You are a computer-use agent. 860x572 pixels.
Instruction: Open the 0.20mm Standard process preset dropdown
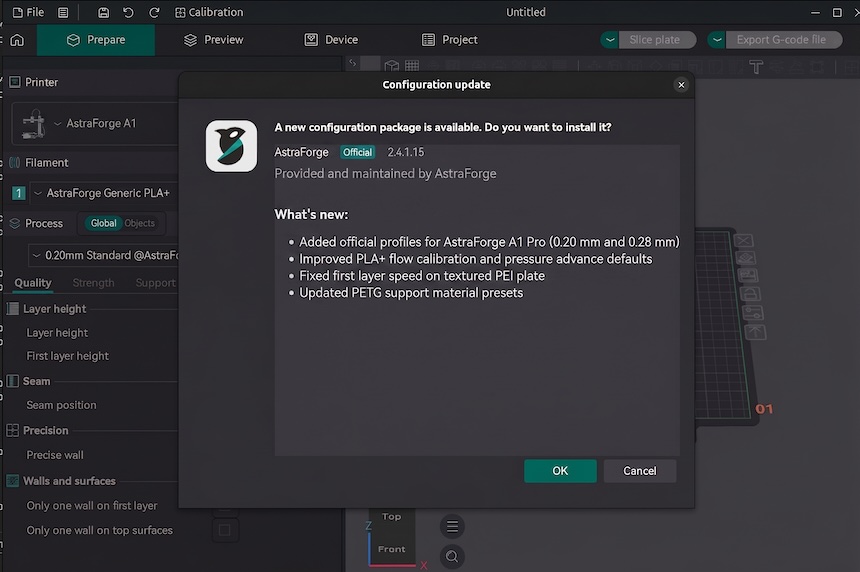[x=104, y=256]
